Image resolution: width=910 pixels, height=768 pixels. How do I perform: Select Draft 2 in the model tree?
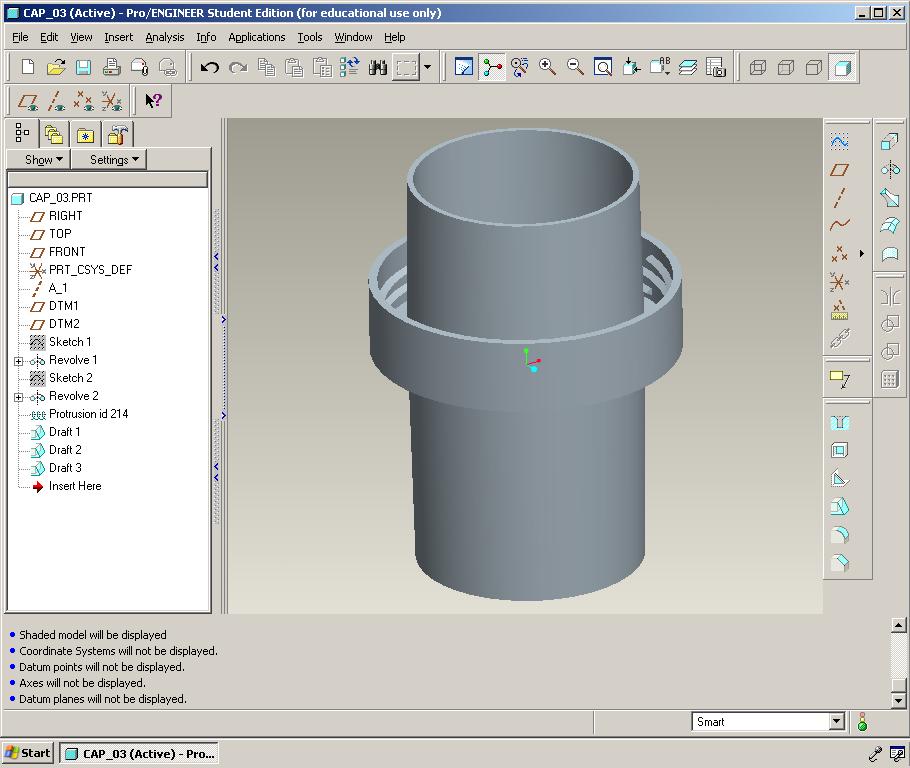pos(65,450)
